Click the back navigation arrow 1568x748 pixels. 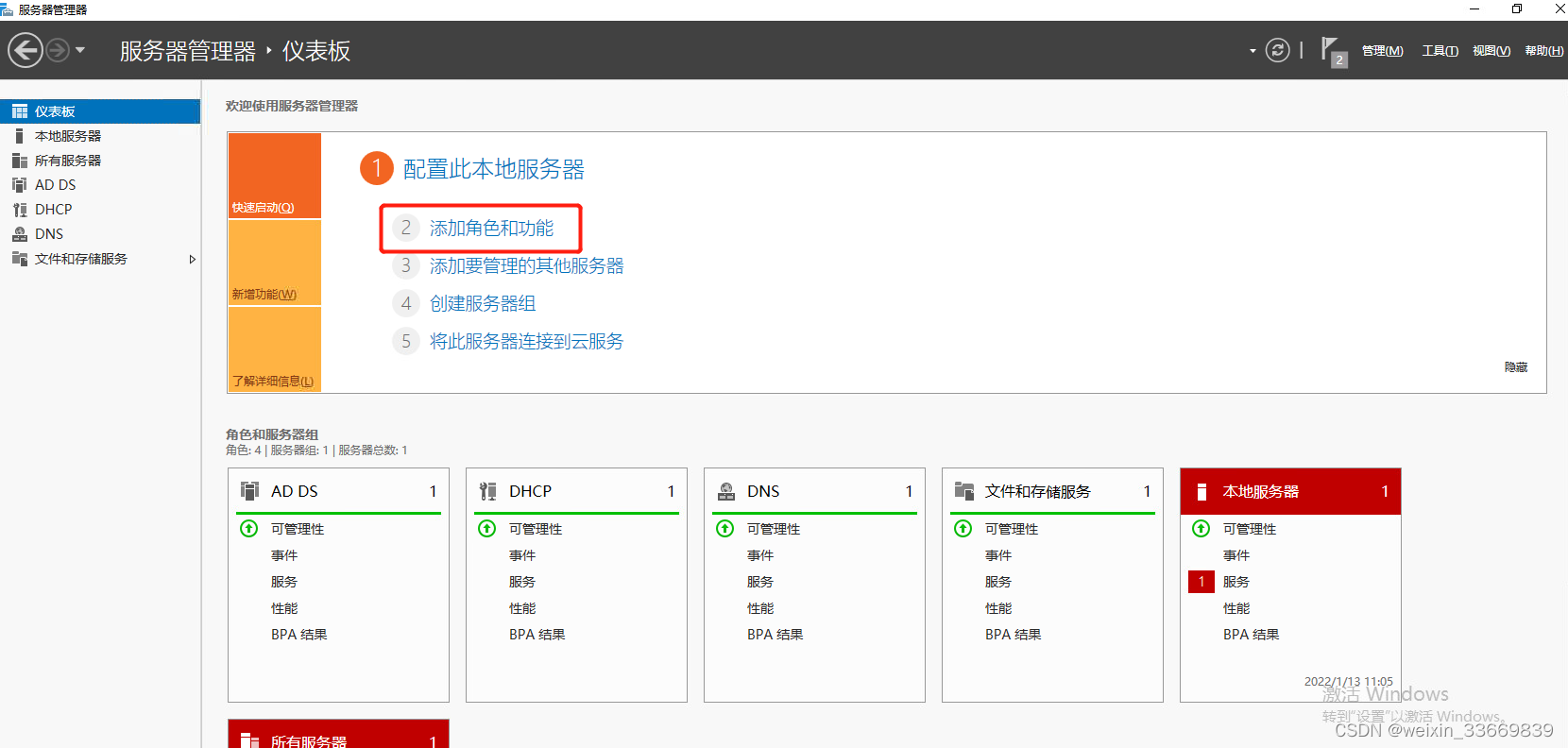(x=26, y=50)
